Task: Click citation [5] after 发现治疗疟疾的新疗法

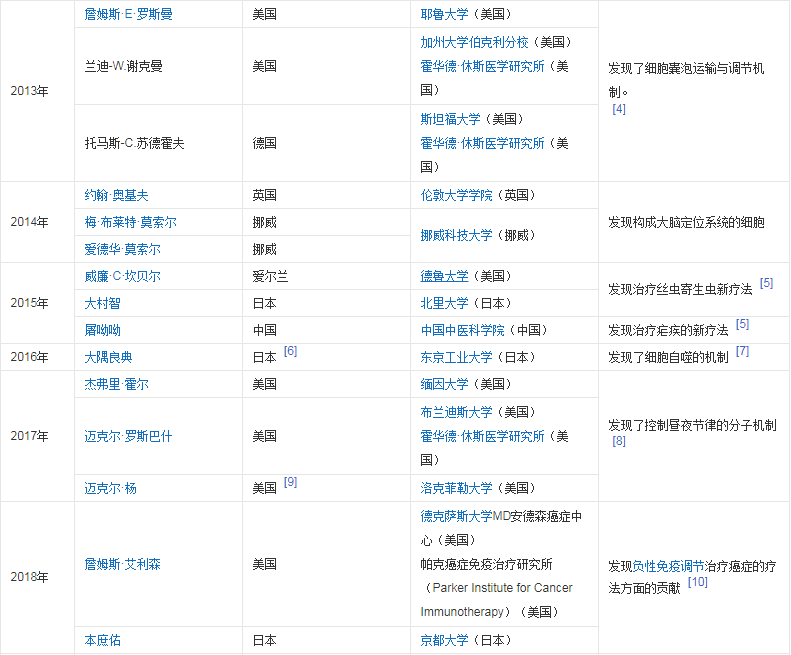Action: pos(742,324)
